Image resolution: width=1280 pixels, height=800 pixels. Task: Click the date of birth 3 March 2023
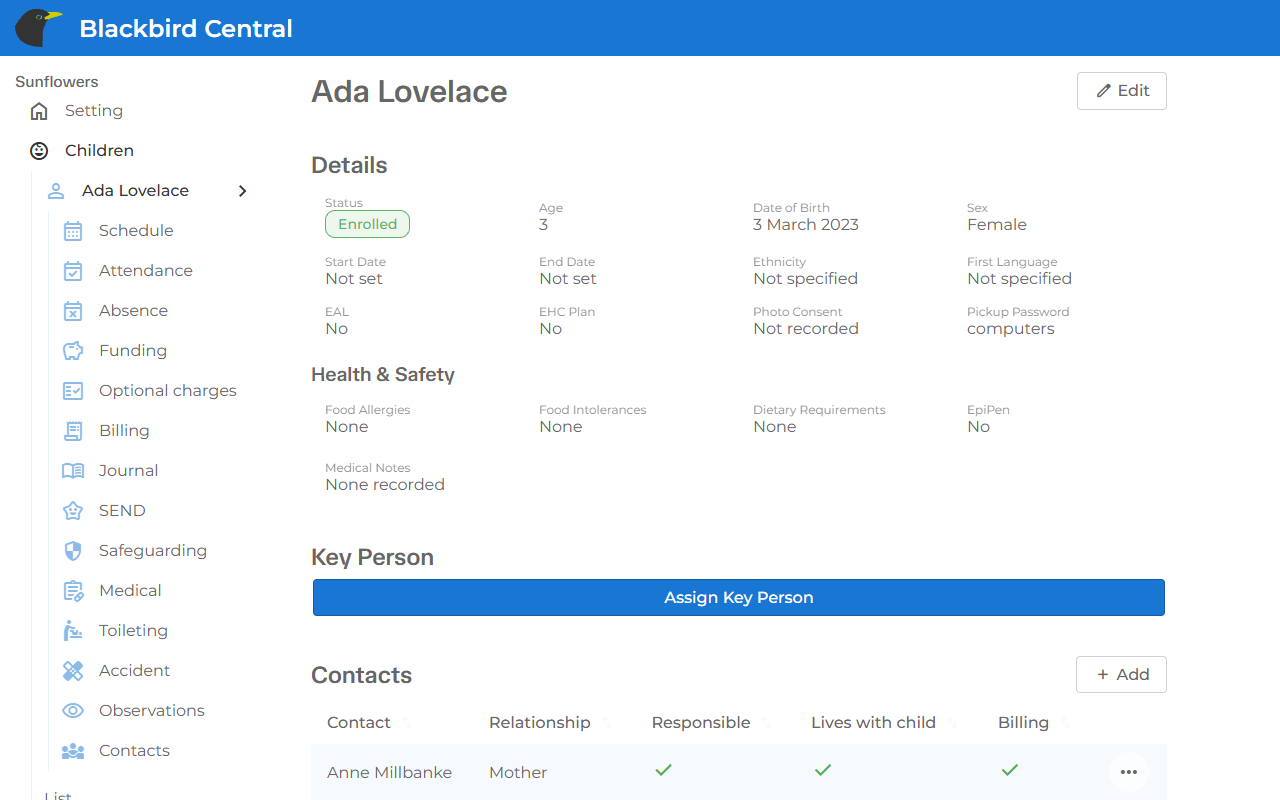click(x=806, y=225)
